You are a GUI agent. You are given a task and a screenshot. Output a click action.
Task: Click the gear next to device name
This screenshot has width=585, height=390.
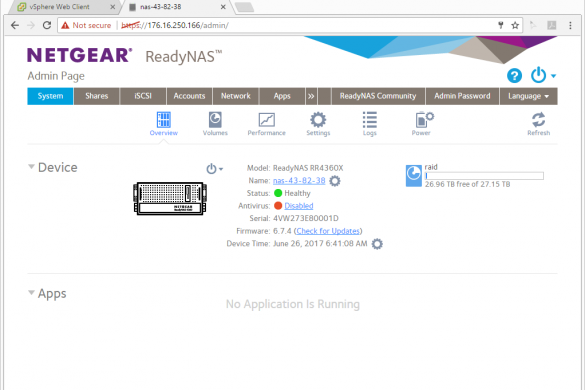coord(335,181)
